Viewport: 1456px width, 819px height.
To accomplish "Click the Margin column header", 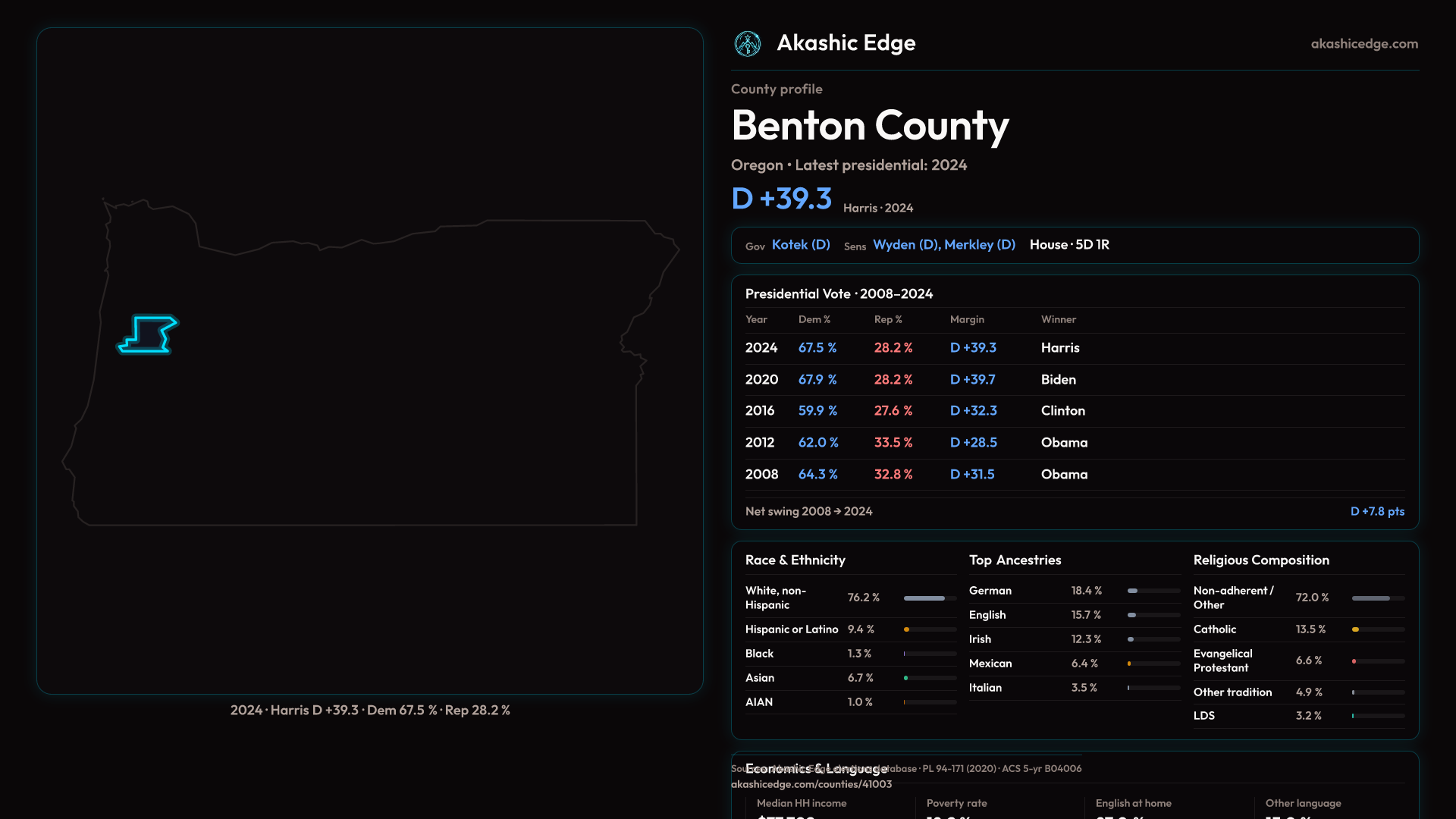I will (966, 320).
